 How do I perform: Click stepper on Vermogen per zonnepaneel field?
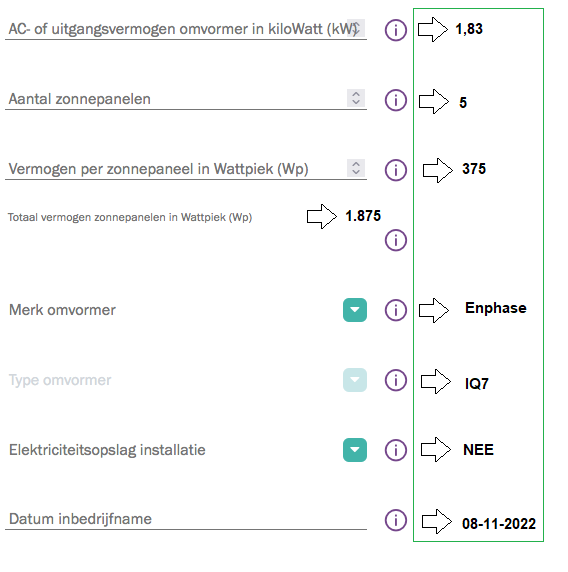tap(356, 168)
